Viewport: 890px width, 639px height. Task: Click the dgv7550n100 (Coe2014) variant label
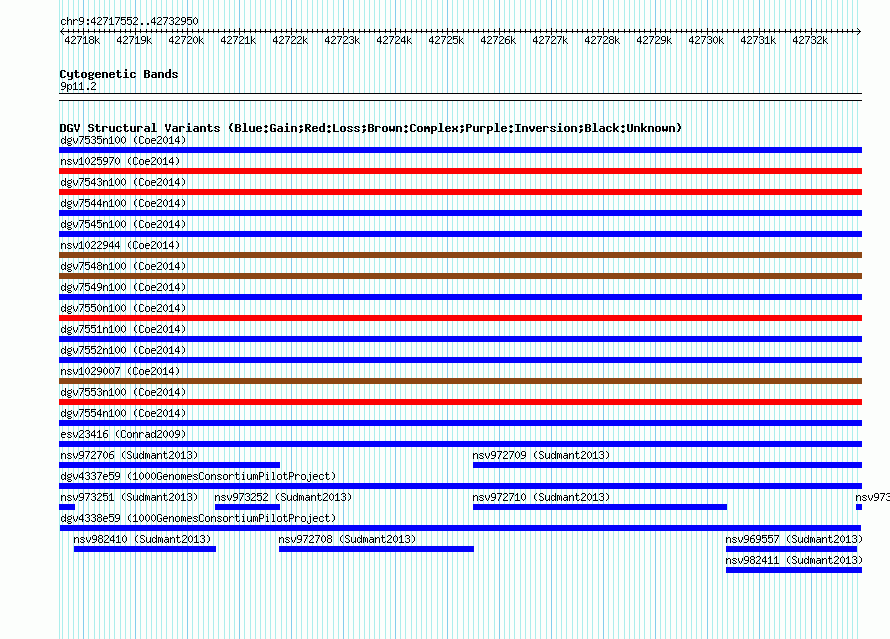coord(123,308)
